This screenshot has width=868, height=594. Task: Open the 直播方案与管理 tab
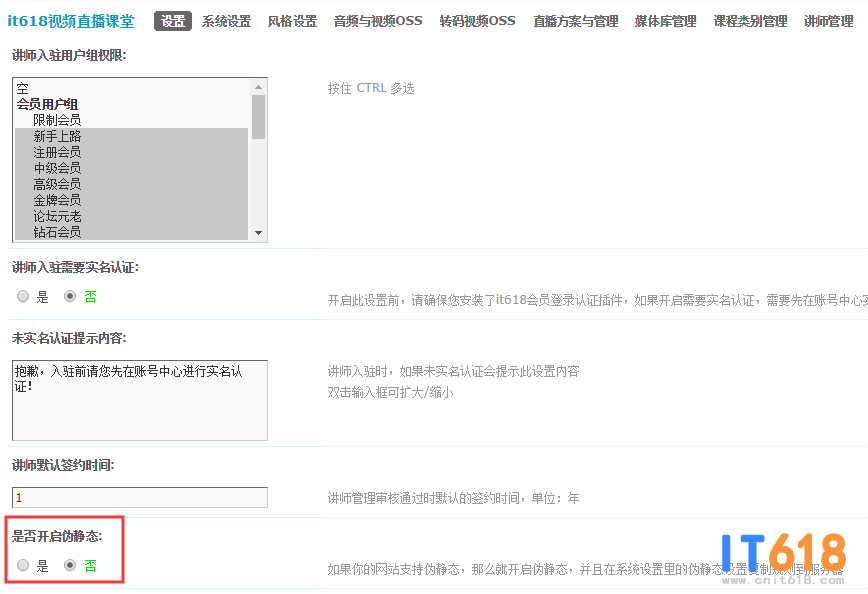pos(576,21)
